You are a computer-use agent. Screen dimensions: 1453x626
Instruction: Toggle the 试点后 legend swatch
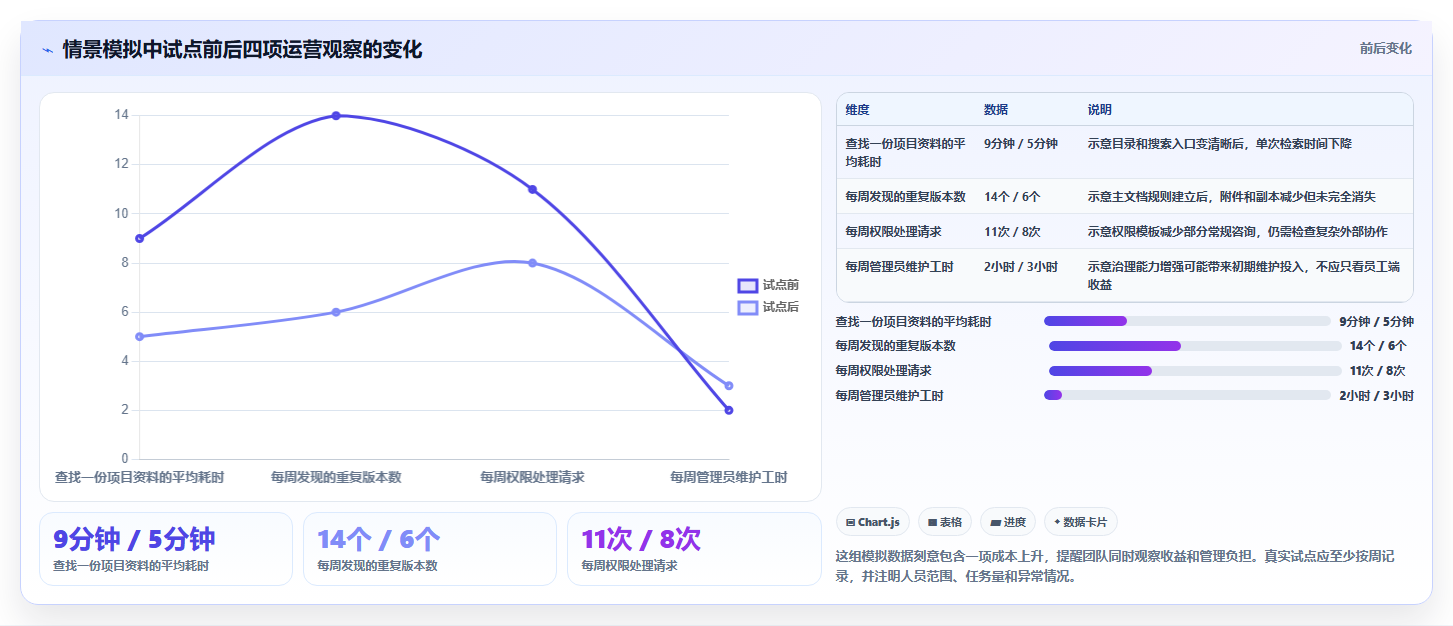point(748,307)
